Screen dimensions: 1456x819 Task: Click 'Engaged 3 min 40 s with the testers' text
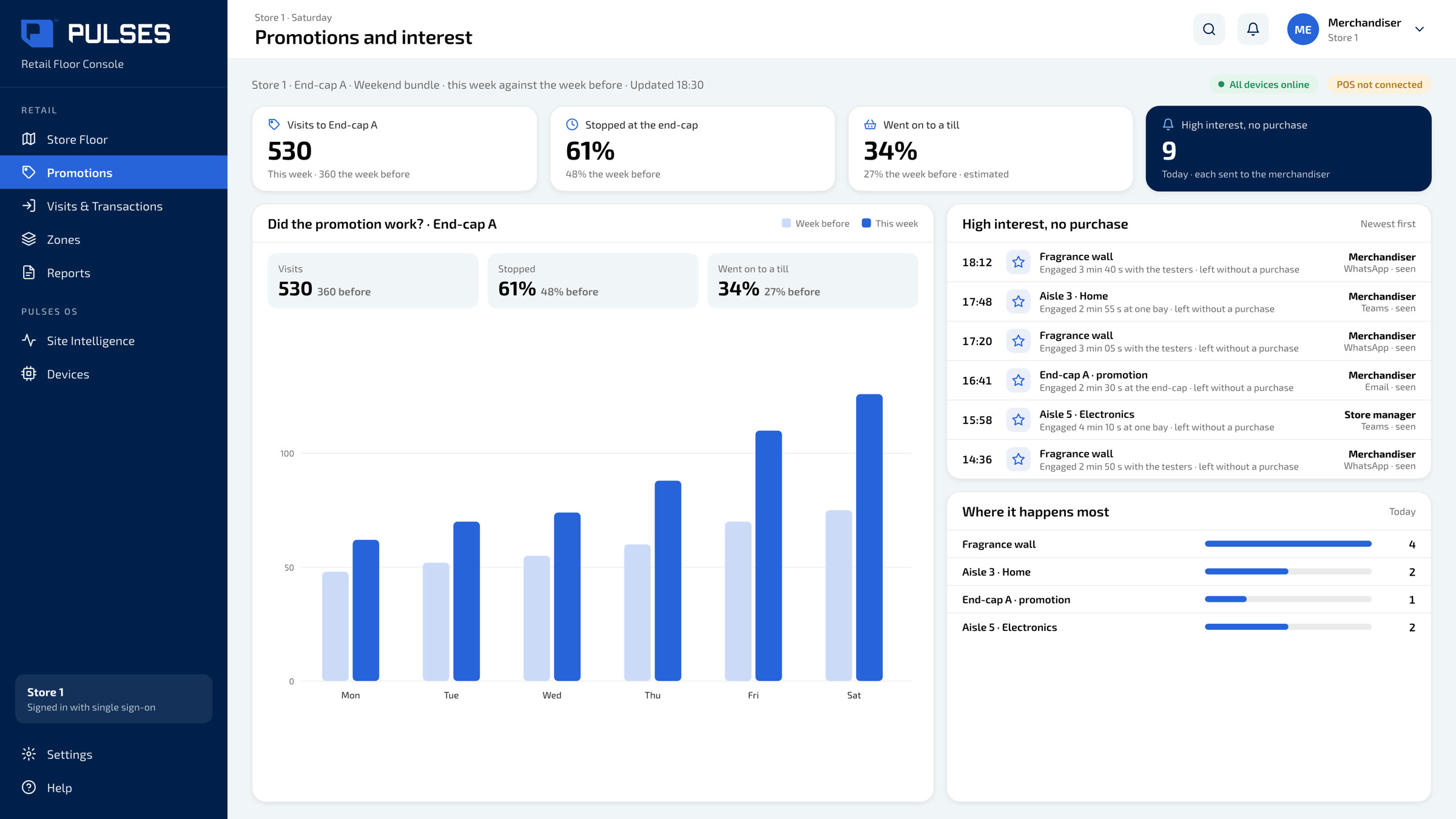1116,269
